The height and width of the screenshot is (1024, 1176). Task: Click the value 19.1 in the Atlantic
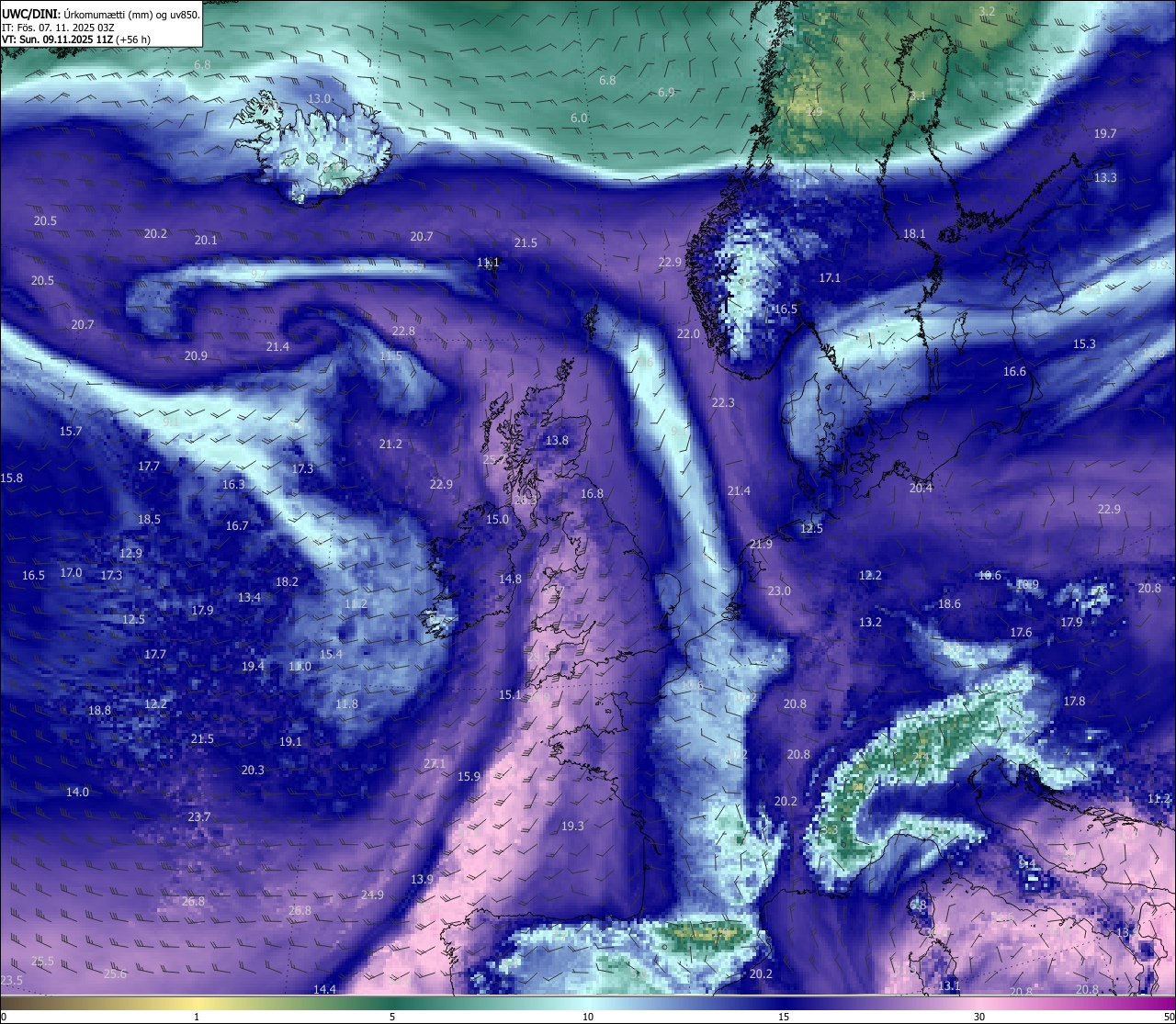290,741
